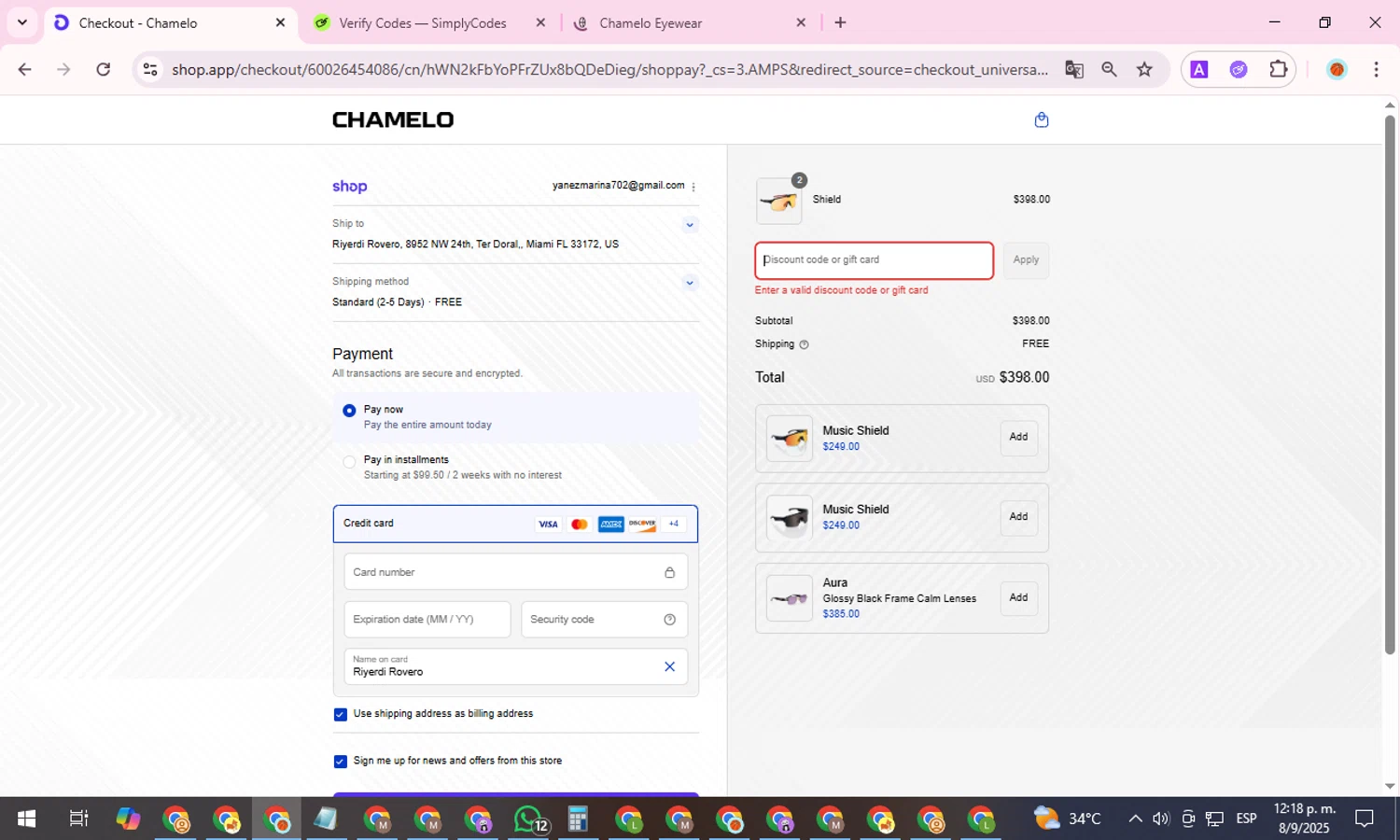Open a new browser tab
This screenshot has width=1400, height=840.
click(x=840, y=22)
